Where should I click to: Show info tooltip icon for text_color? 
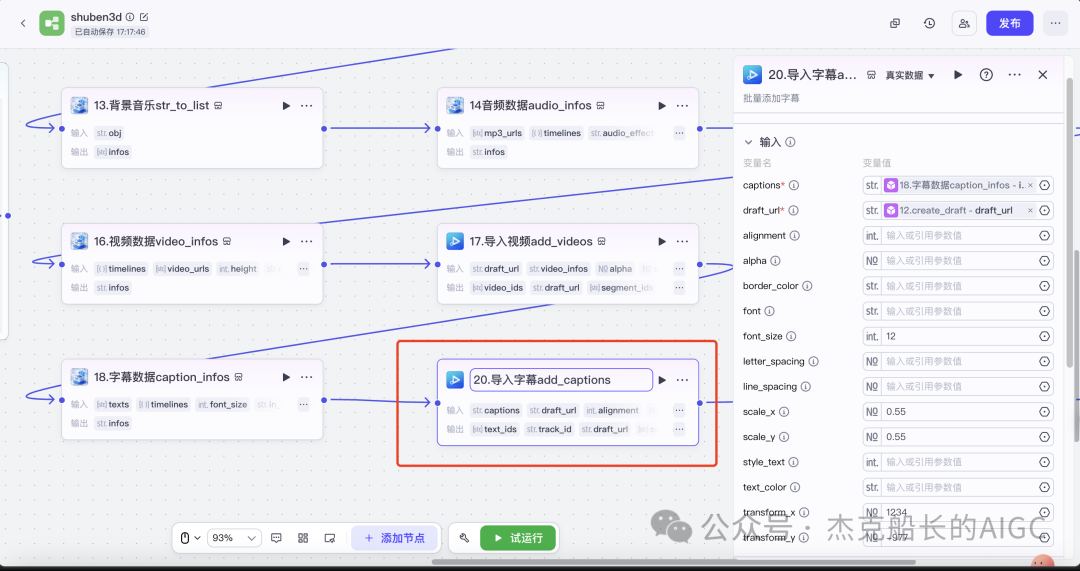(x=796, y=487)
